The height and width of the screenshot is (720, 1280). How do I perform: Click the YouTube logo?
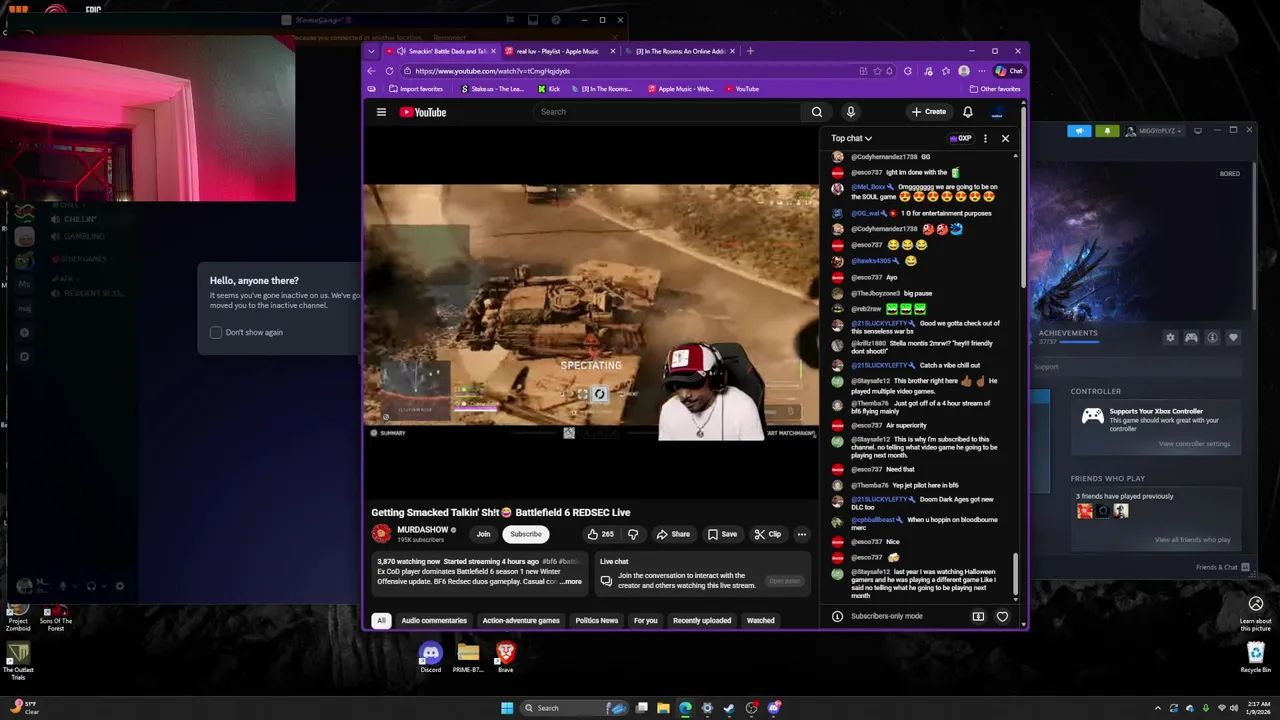[423, 112]
